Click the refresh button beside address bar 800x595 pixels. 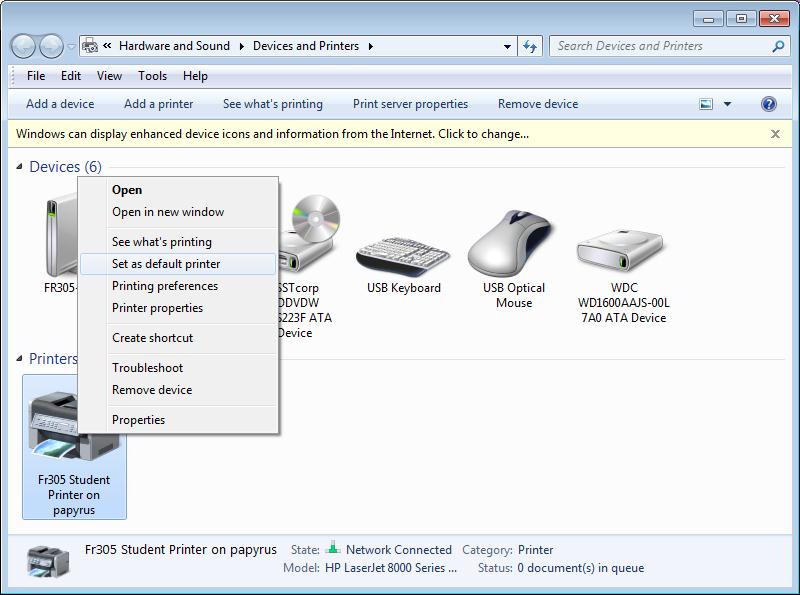(x=530, y=46)
